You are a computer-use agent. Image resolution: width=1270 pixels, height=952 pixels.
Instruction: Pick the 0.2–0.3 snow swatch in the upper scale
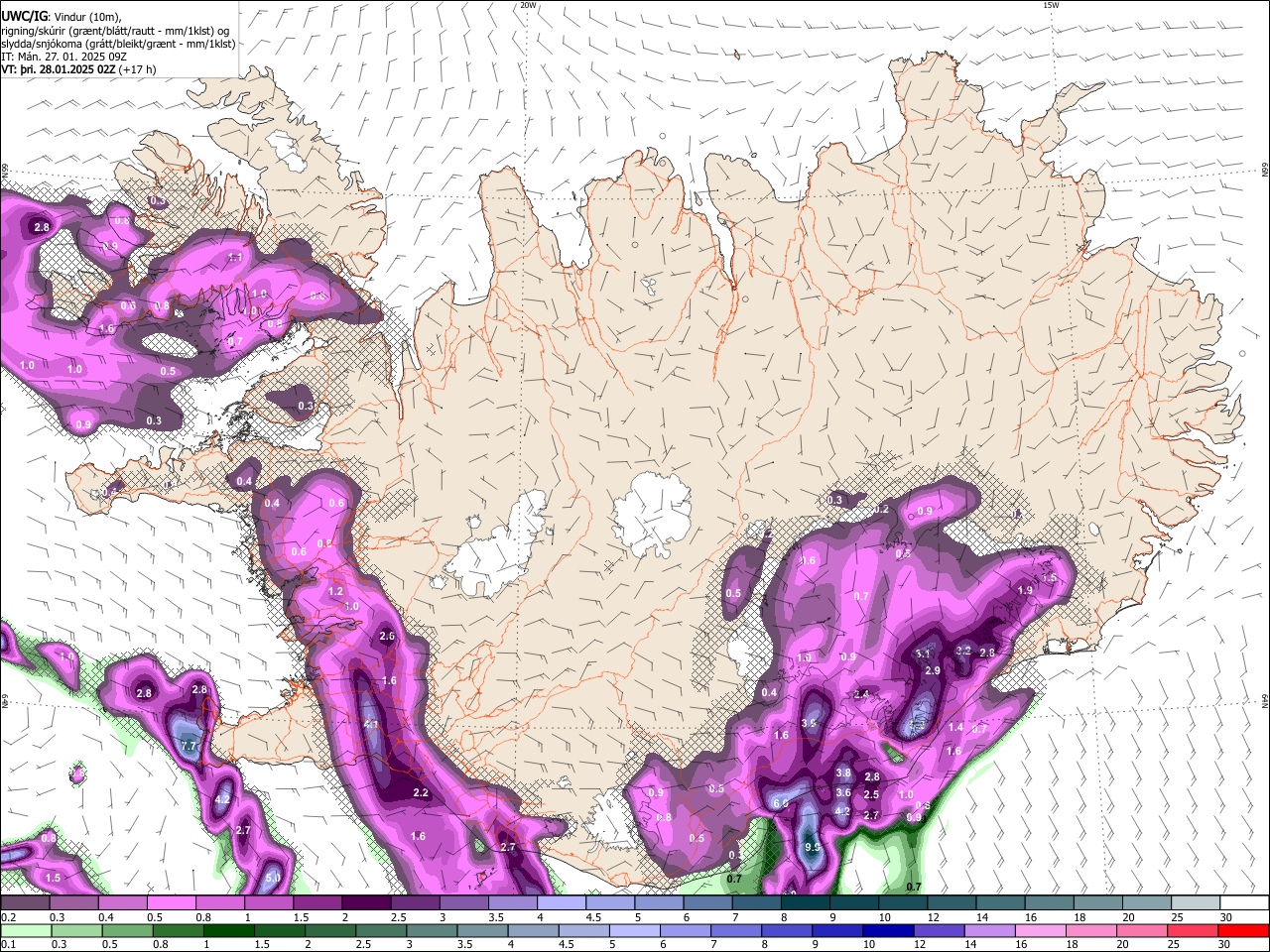pyautogui.click(x=26, y=903)
